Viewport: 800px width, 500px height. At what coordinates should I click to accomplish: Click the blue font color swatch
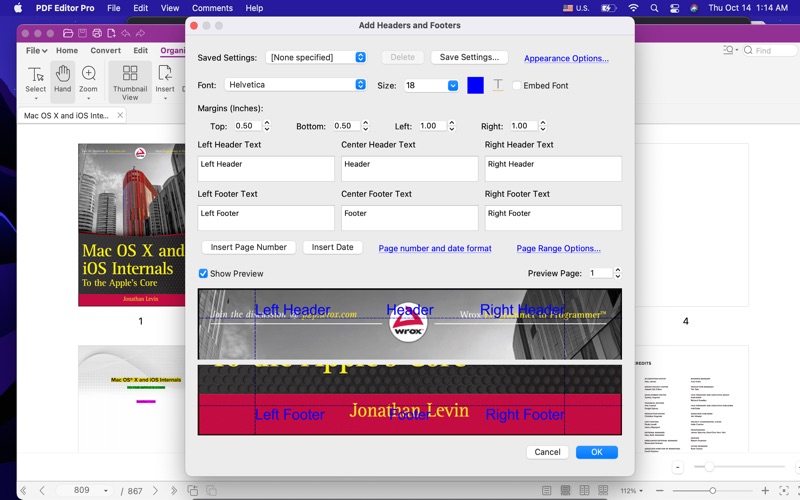click(x=476, y=85)
